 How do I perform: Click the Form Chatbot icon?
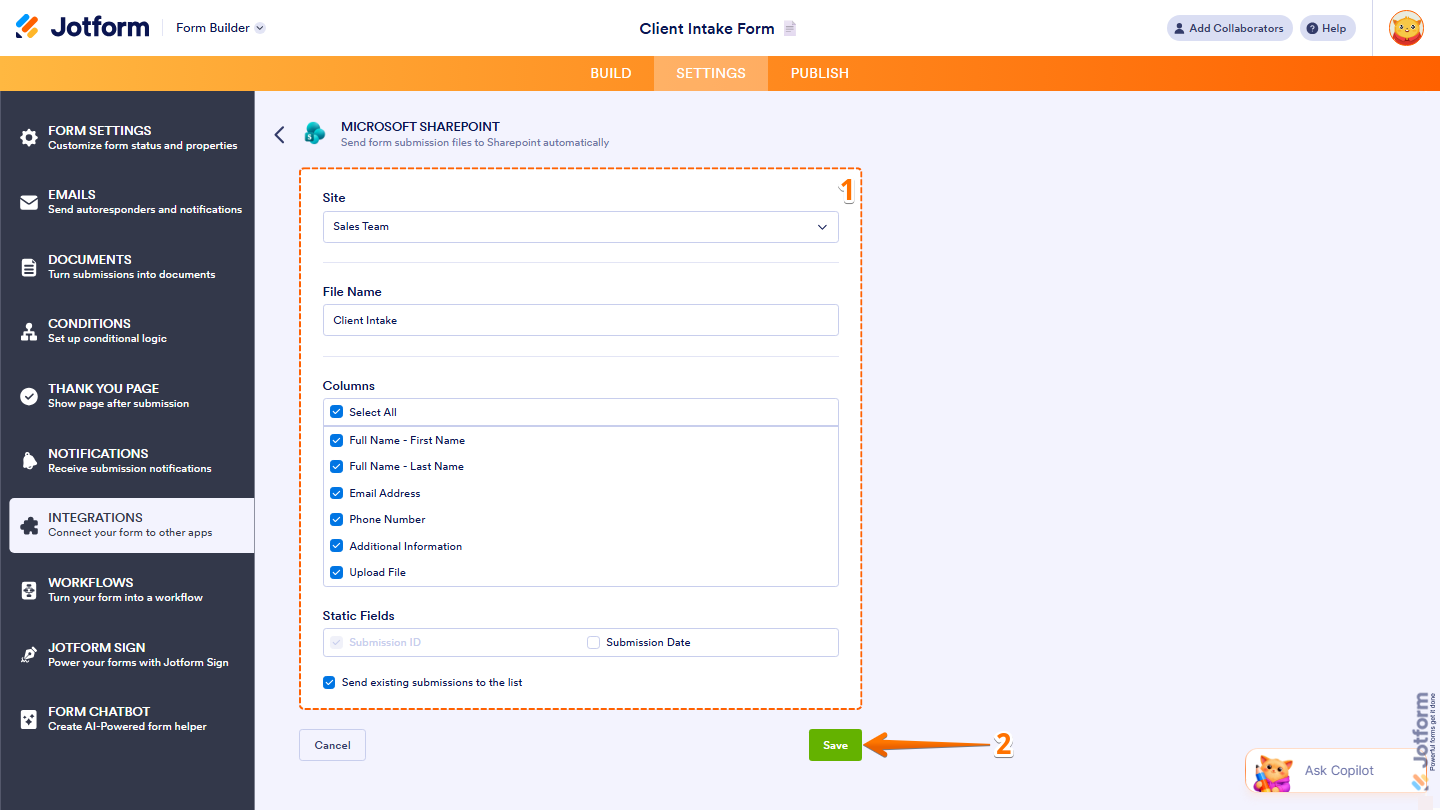29,719
